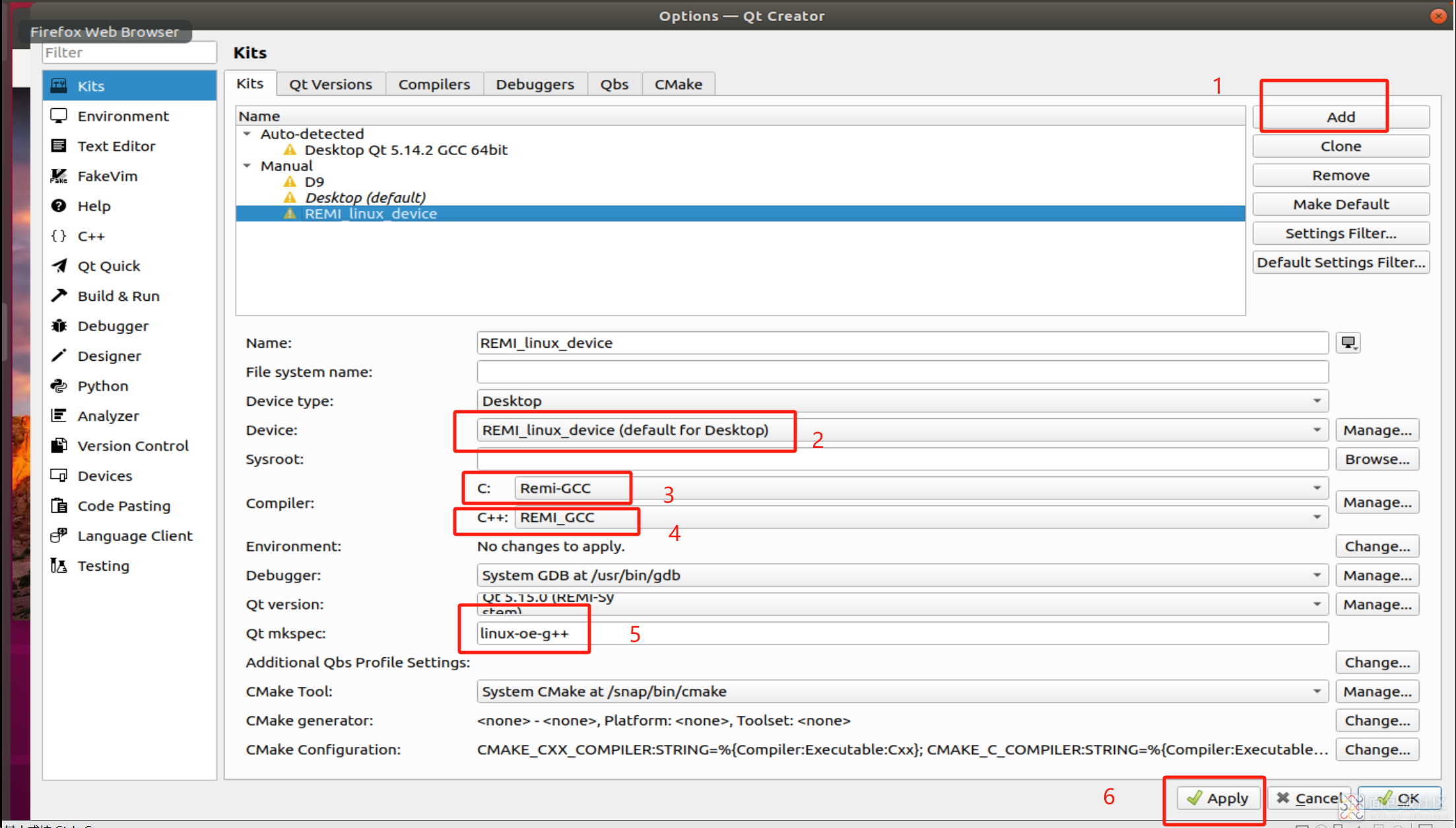The width and height of the screenshot is (1456, 828).
Task: Open the Testing flask icon
Action: [59, 566]
